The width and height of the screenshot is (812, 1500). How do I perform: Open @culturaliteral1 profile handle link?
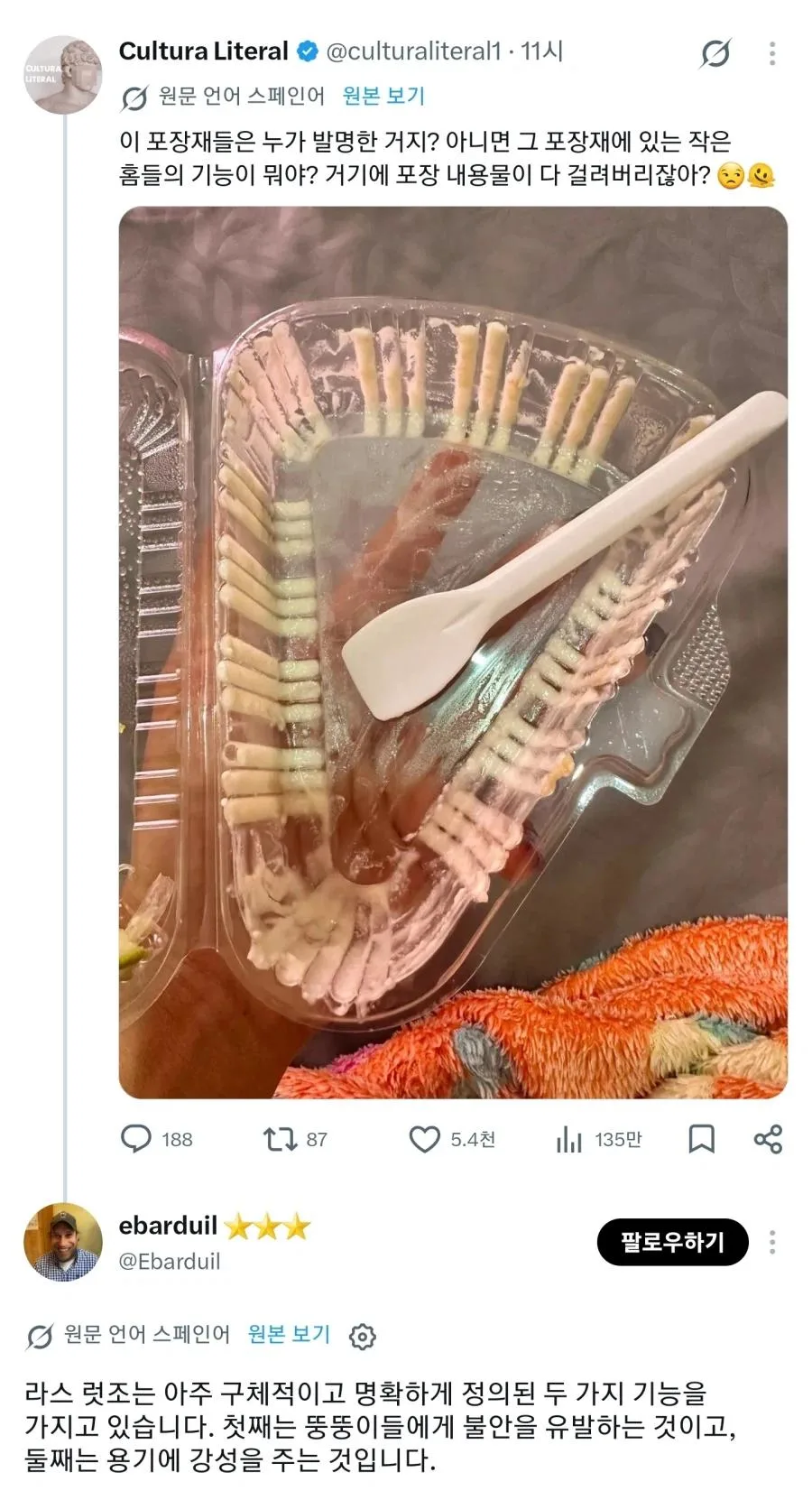coord(413,51)
